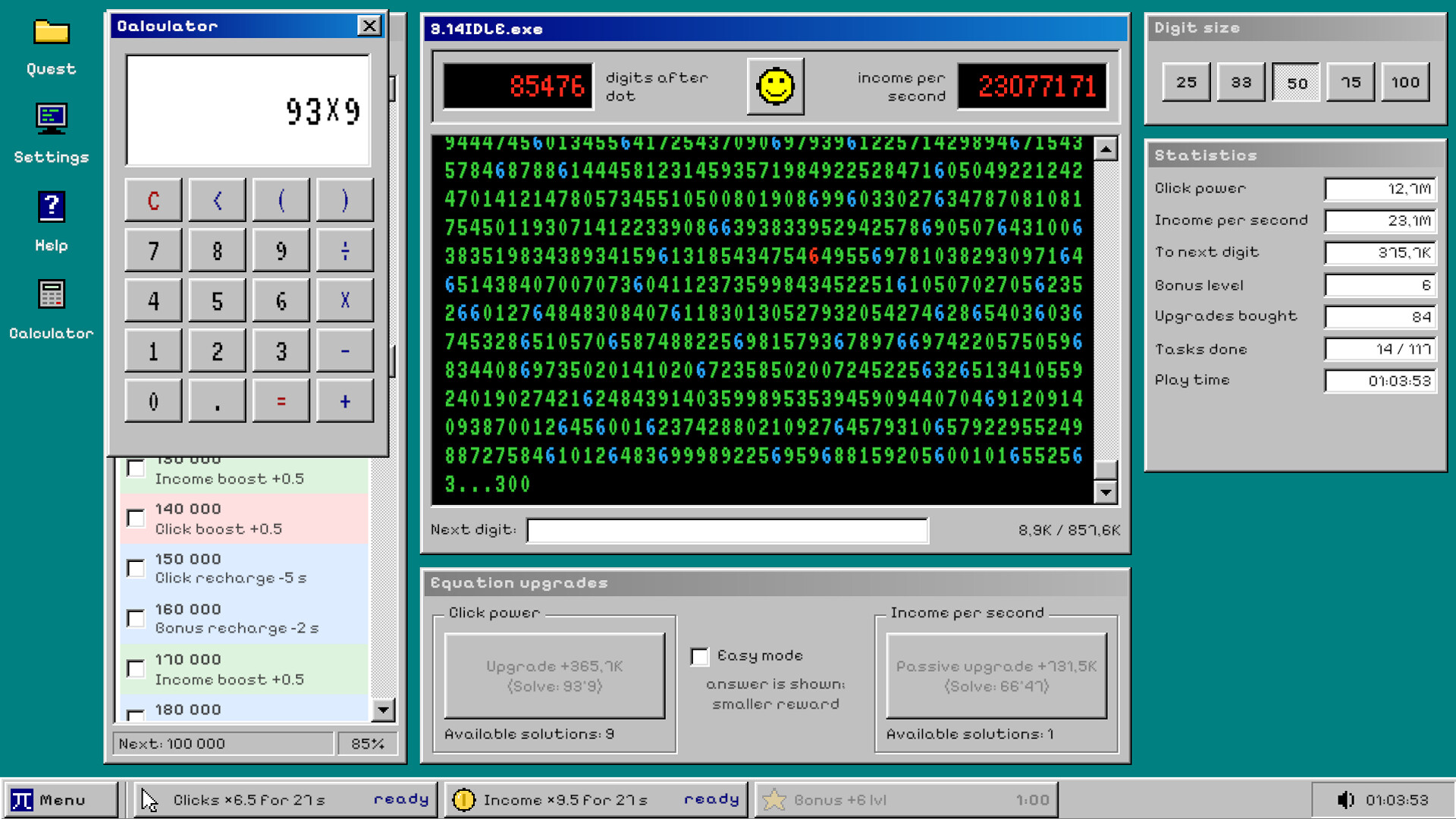Click the backspace arrow calculator key

217,200
